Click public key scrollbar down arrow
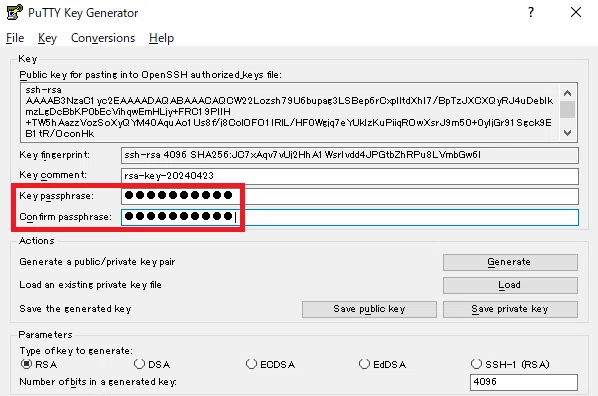The image size is (598, 396). coord(567,133)
